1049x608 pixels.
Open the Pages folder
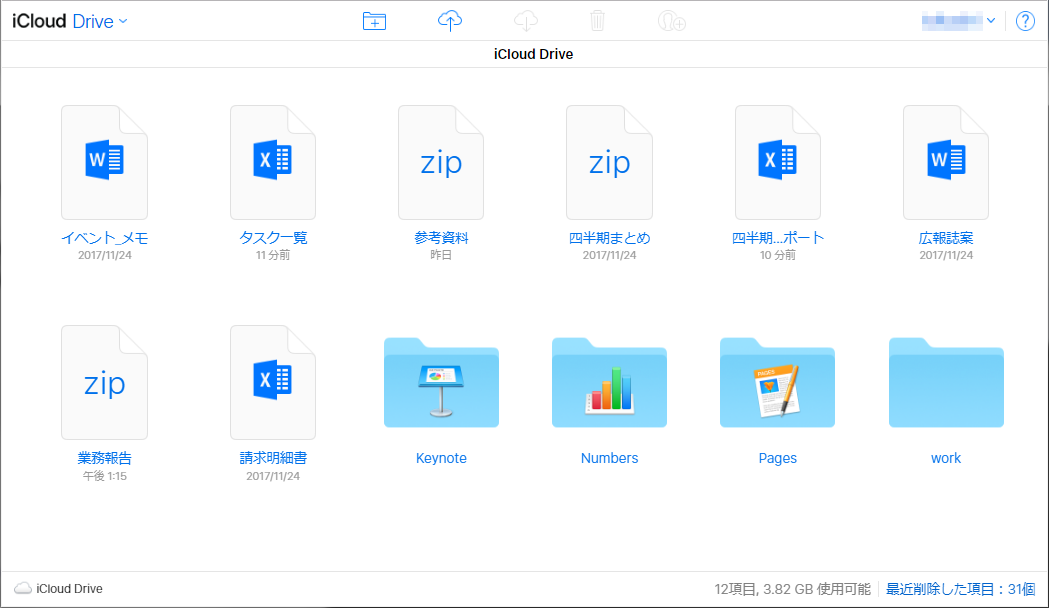[777, 383]
